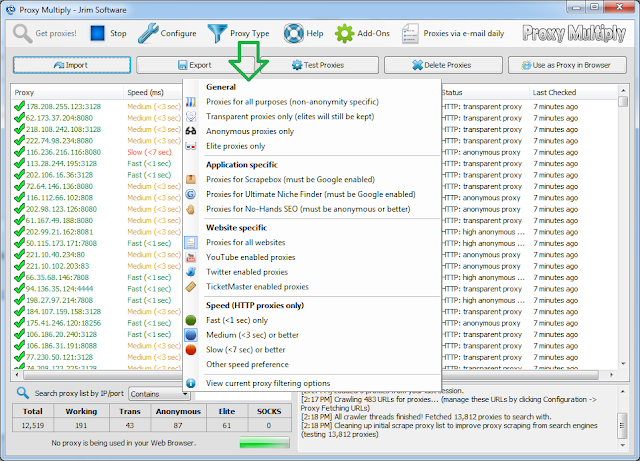The height and width of the screenshot is (461, 640).
Task: Select Other speed preference
Action: point(247,364)
